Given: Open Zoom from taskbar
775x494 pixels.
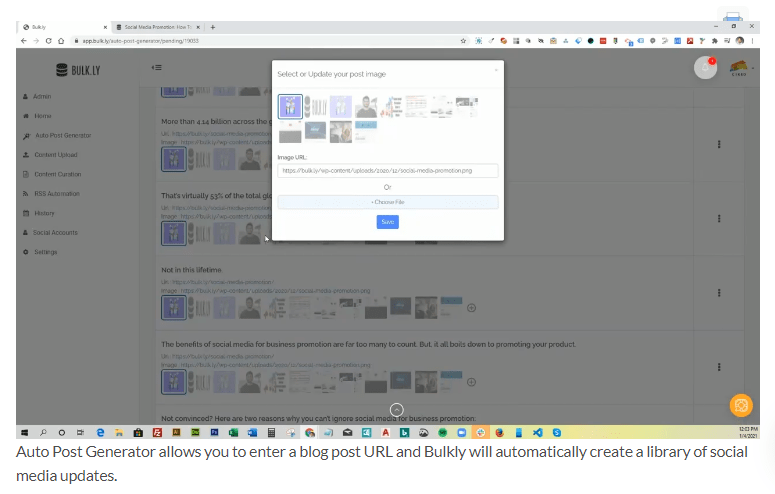Looking at the screenshot, I should (461, 433).
